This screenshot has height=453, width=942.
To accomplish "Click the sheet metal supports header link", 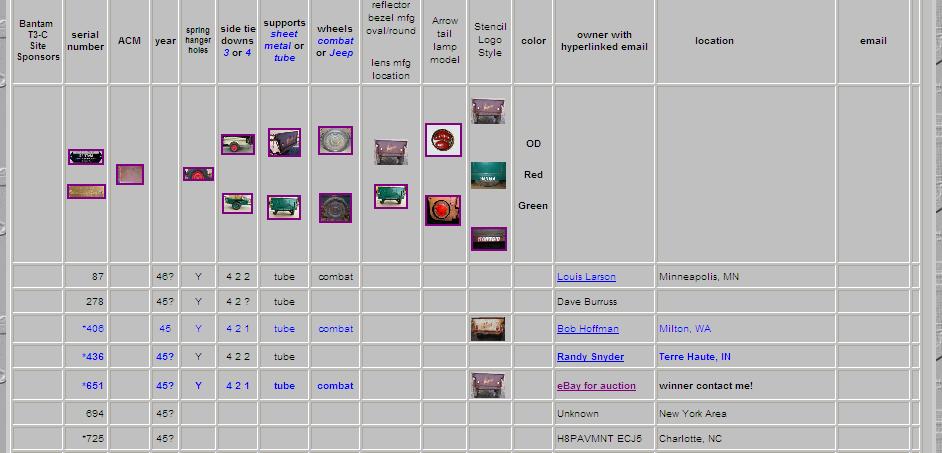I will [281, 40].
